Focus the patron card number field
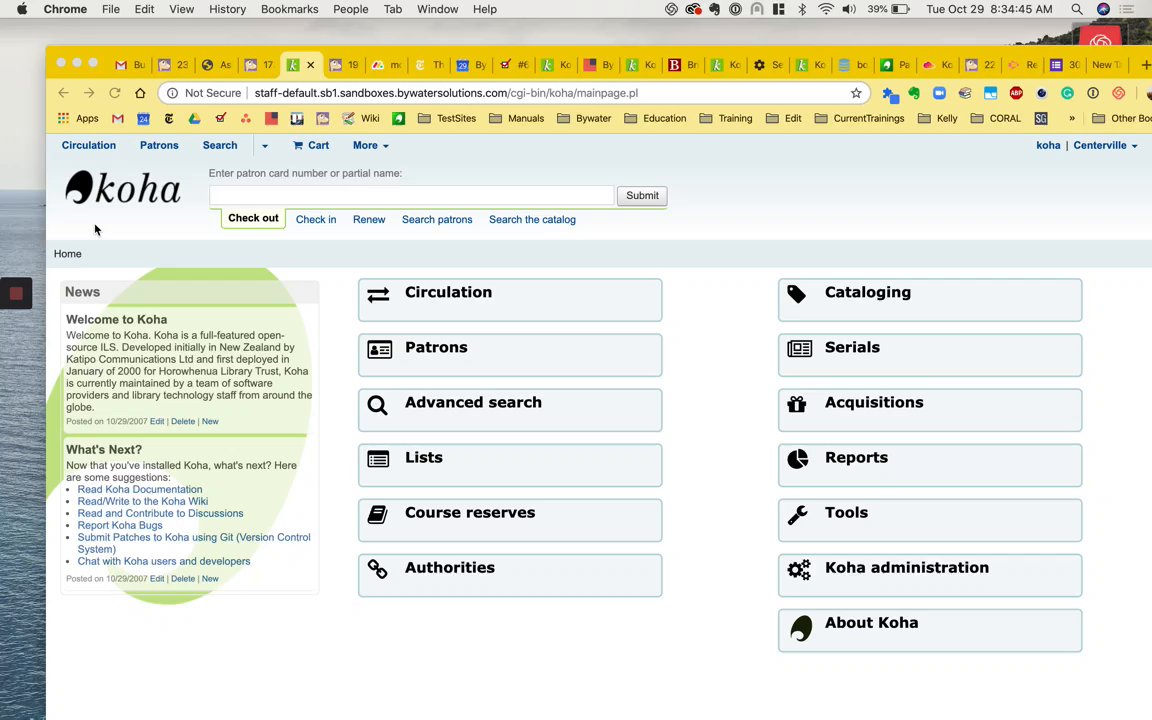The width and height of the screenshot is (1152, 720). (411, 195)
